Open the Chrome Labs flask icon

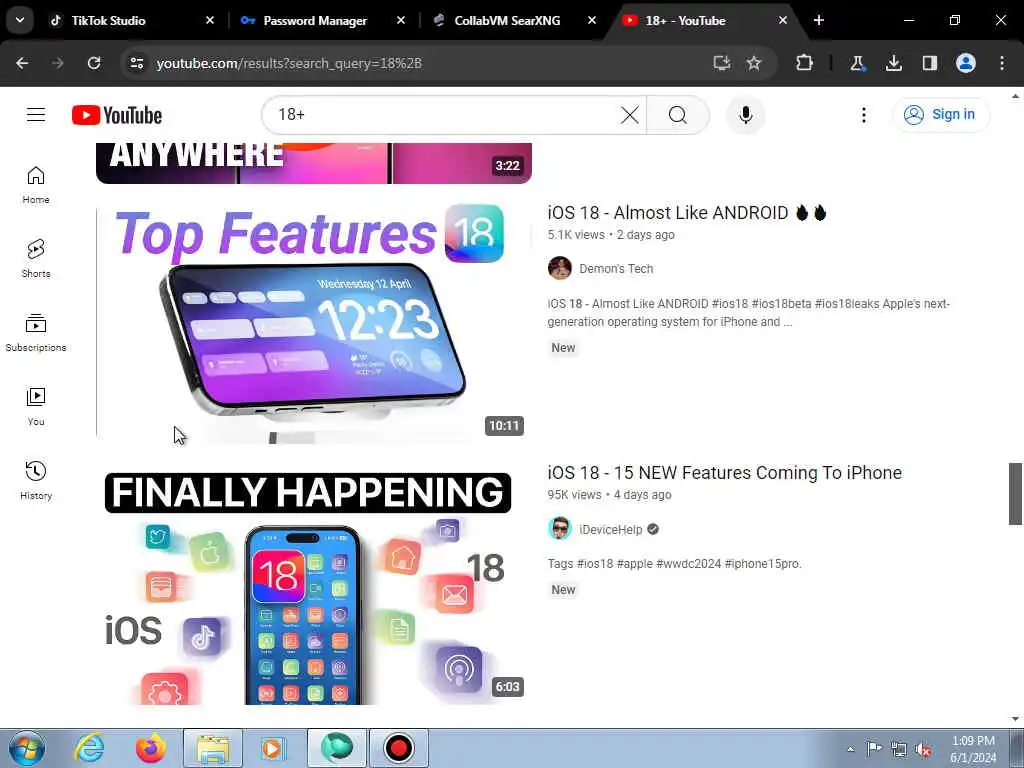click(x=857, y=63)
